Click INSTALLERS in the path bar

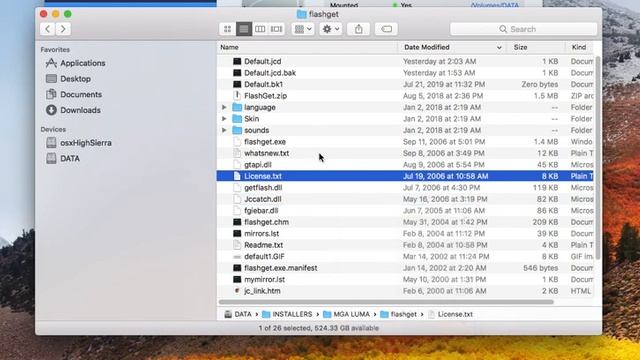point(287,314)
